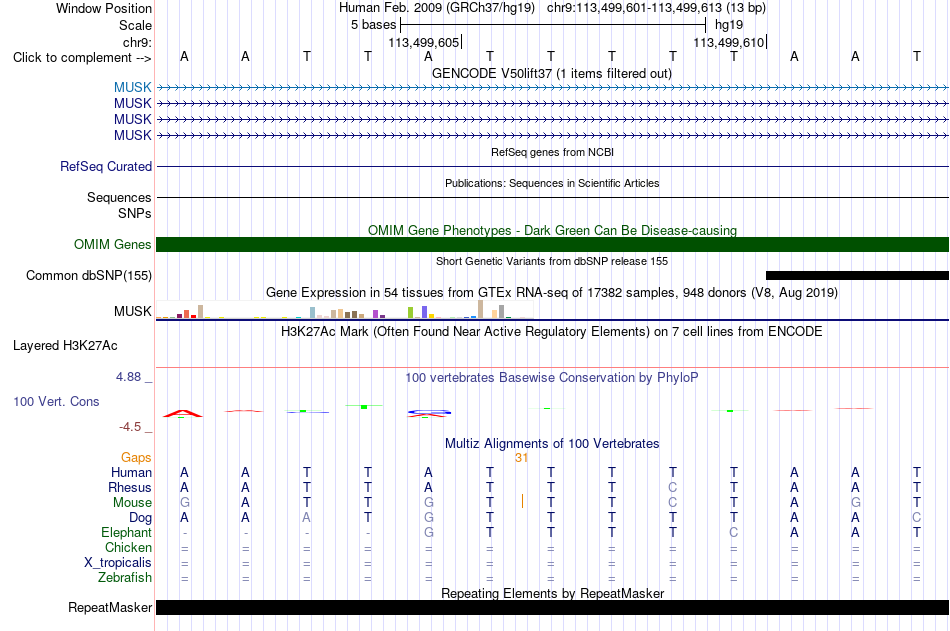Click the Rhesus species label
The width and height of the screenshot is (950, 631).
point(130,487)
